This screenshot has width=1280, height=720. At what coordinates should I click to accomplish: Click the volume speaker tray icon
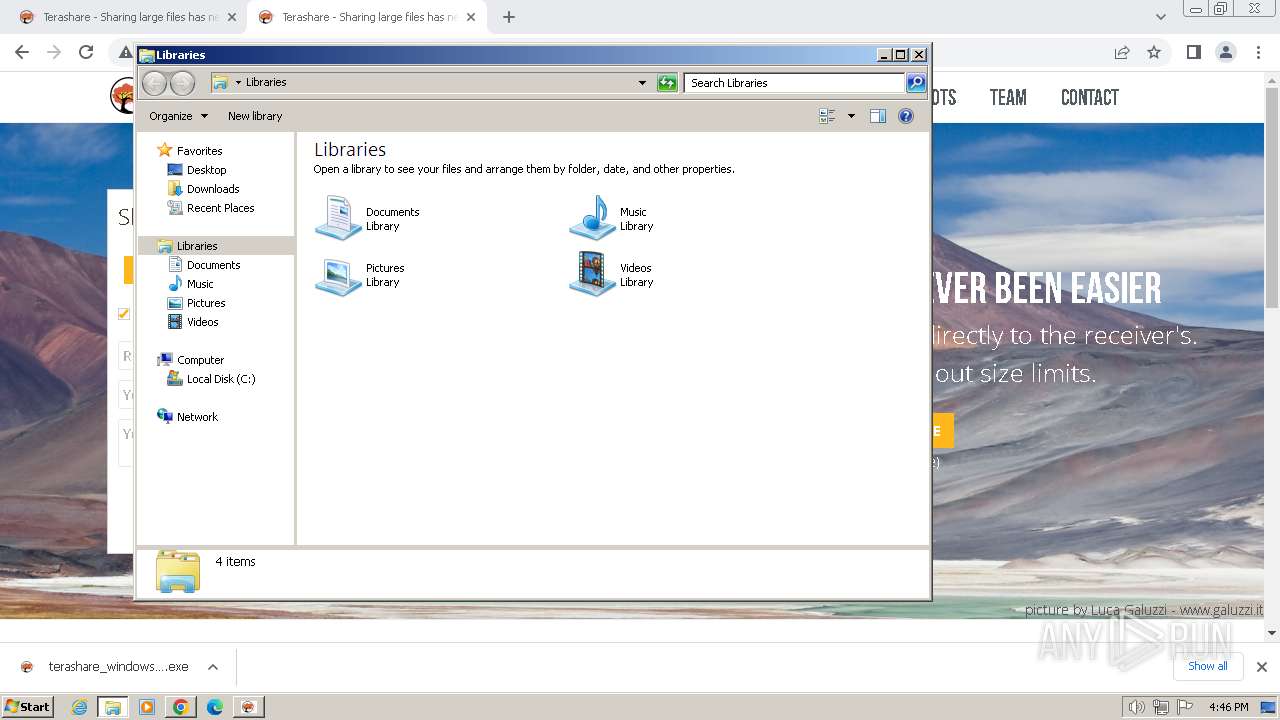click(1137, 707)
